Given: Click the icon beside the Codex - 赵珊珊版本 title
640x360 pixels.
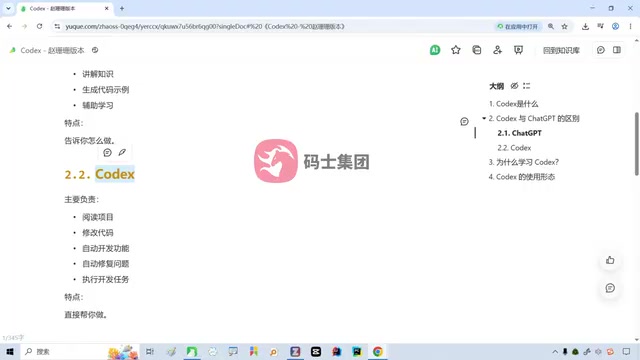Looking at the screenshot, I should click(95, 50).
